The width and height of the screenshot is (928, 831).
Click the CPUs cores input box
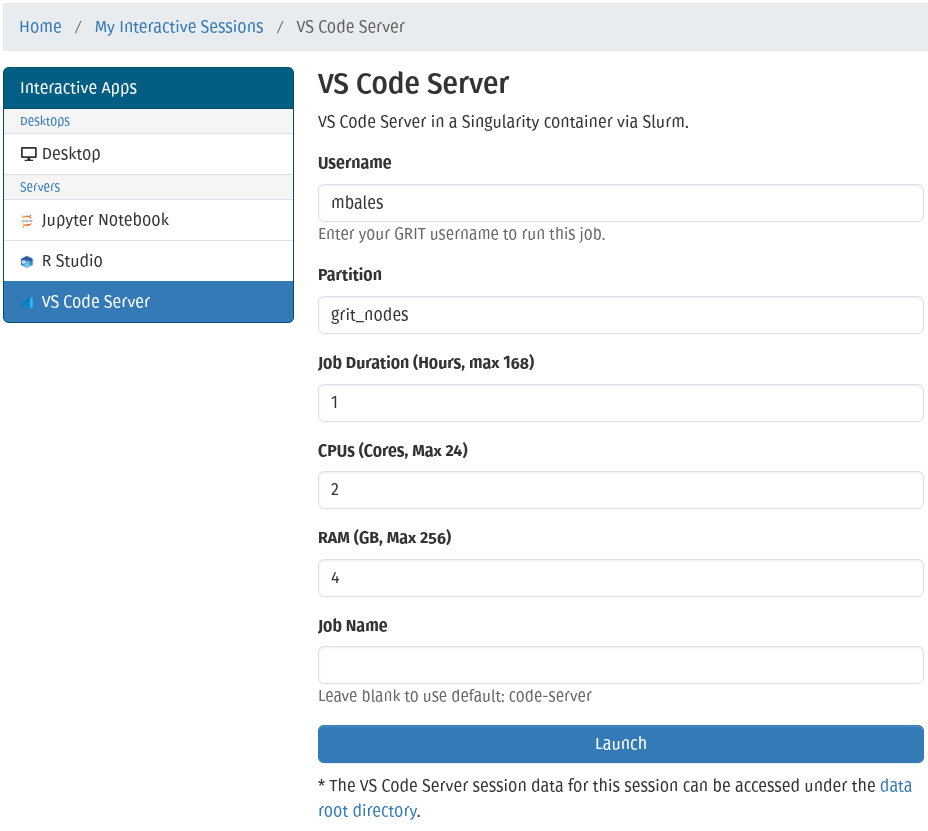[x=620, y=490]
